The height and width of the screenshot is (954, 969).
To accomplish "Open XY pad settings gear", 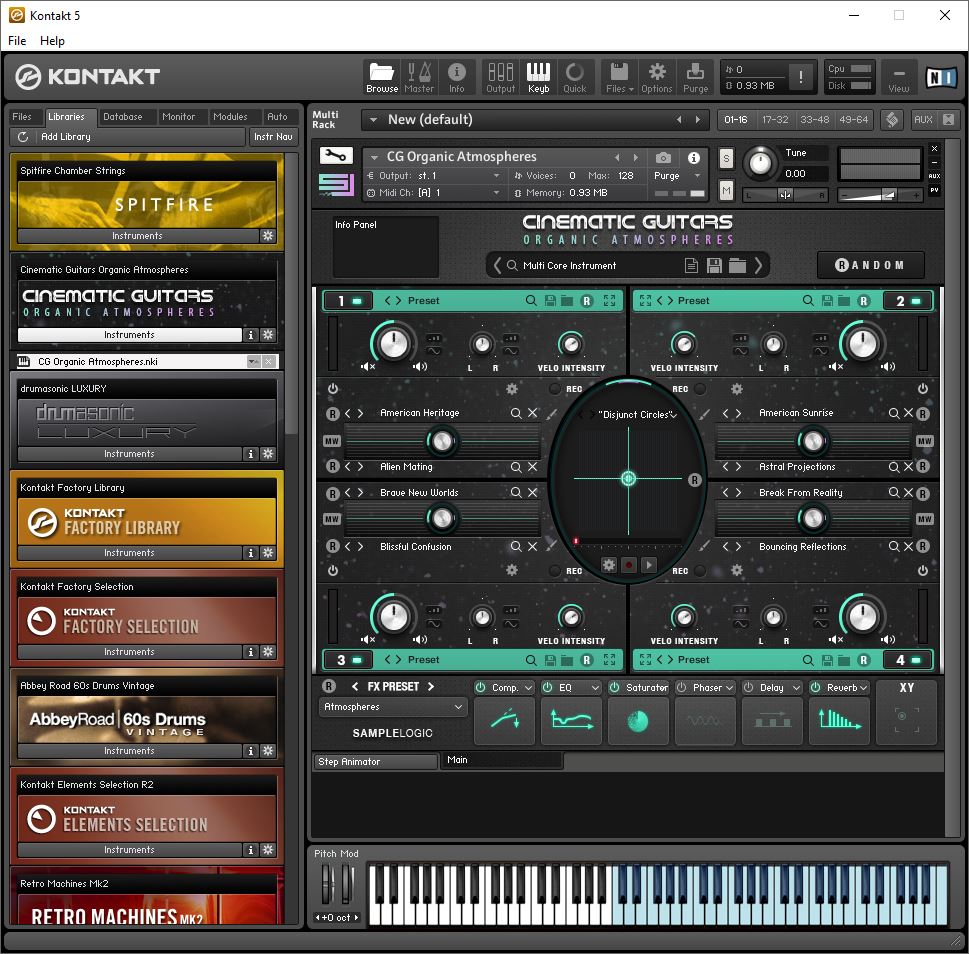I will [x=609, y=565].
